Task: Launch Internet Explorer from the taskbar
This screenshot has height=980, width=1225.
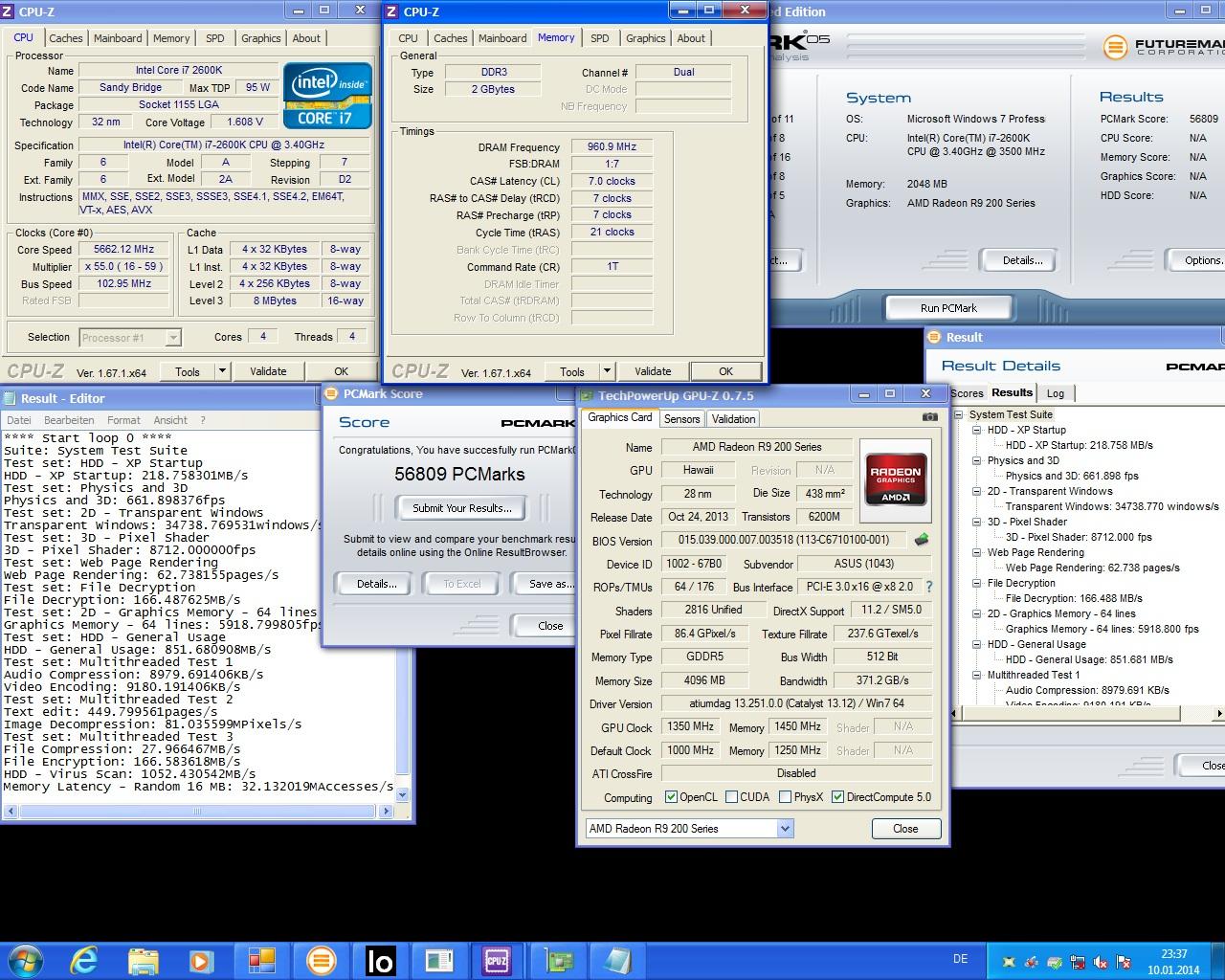Action: (x=83, y=960)
